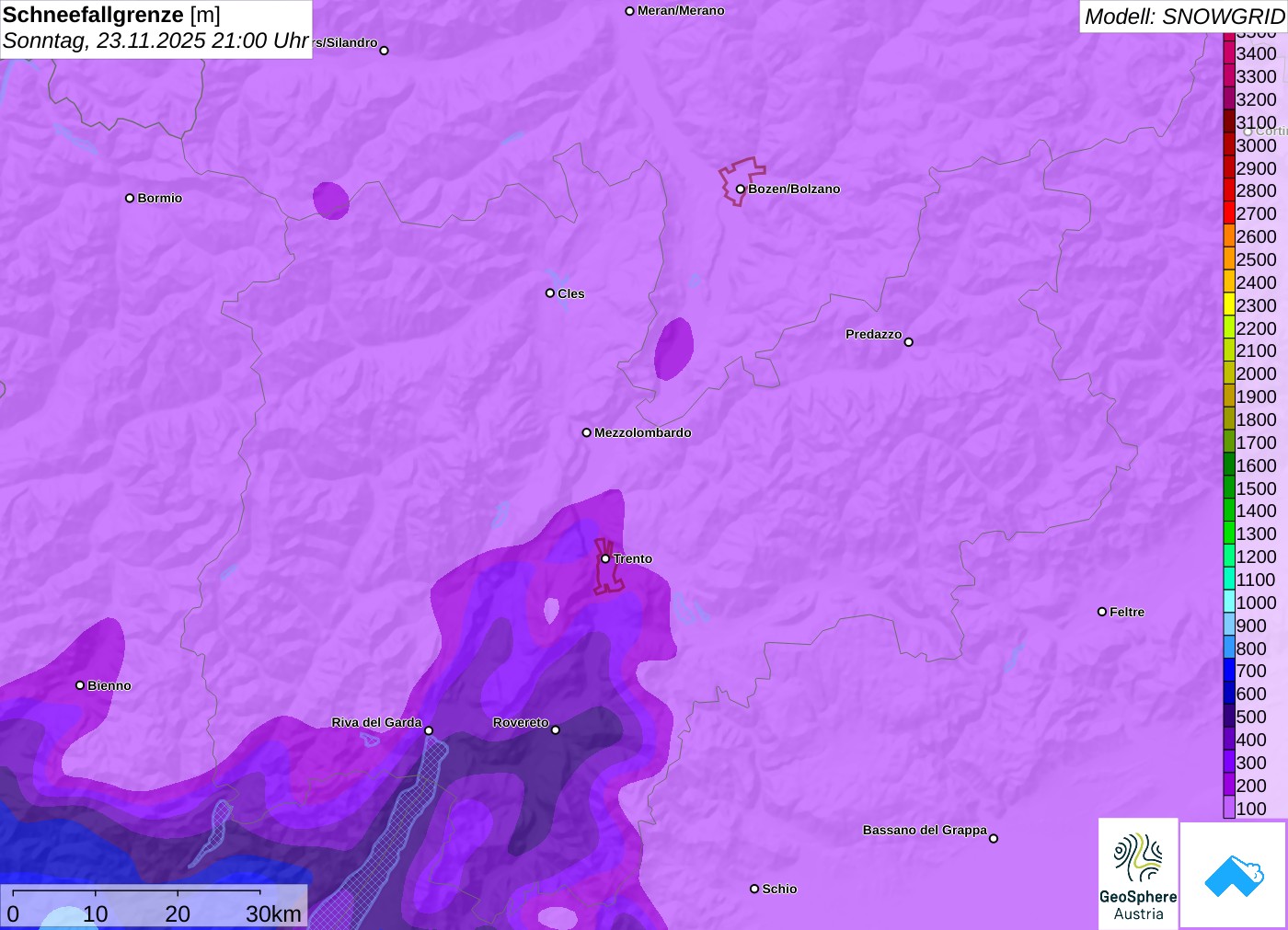Click legend value '1200'
This screenshot has width=1288, height=930.
[x=1257, y=557]
